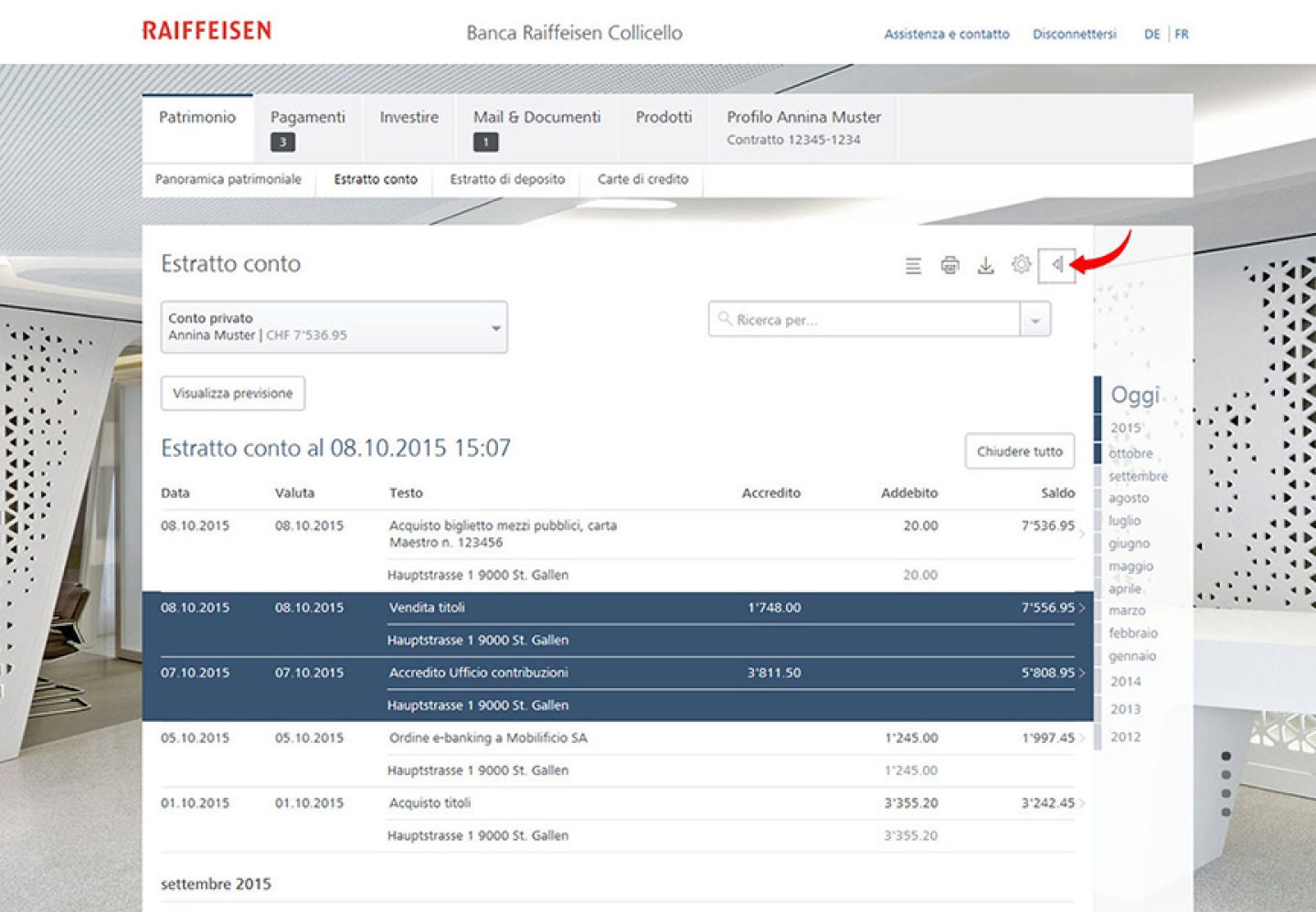
Task: Click the list view icon in toolbar
Action: click(913, 266)
